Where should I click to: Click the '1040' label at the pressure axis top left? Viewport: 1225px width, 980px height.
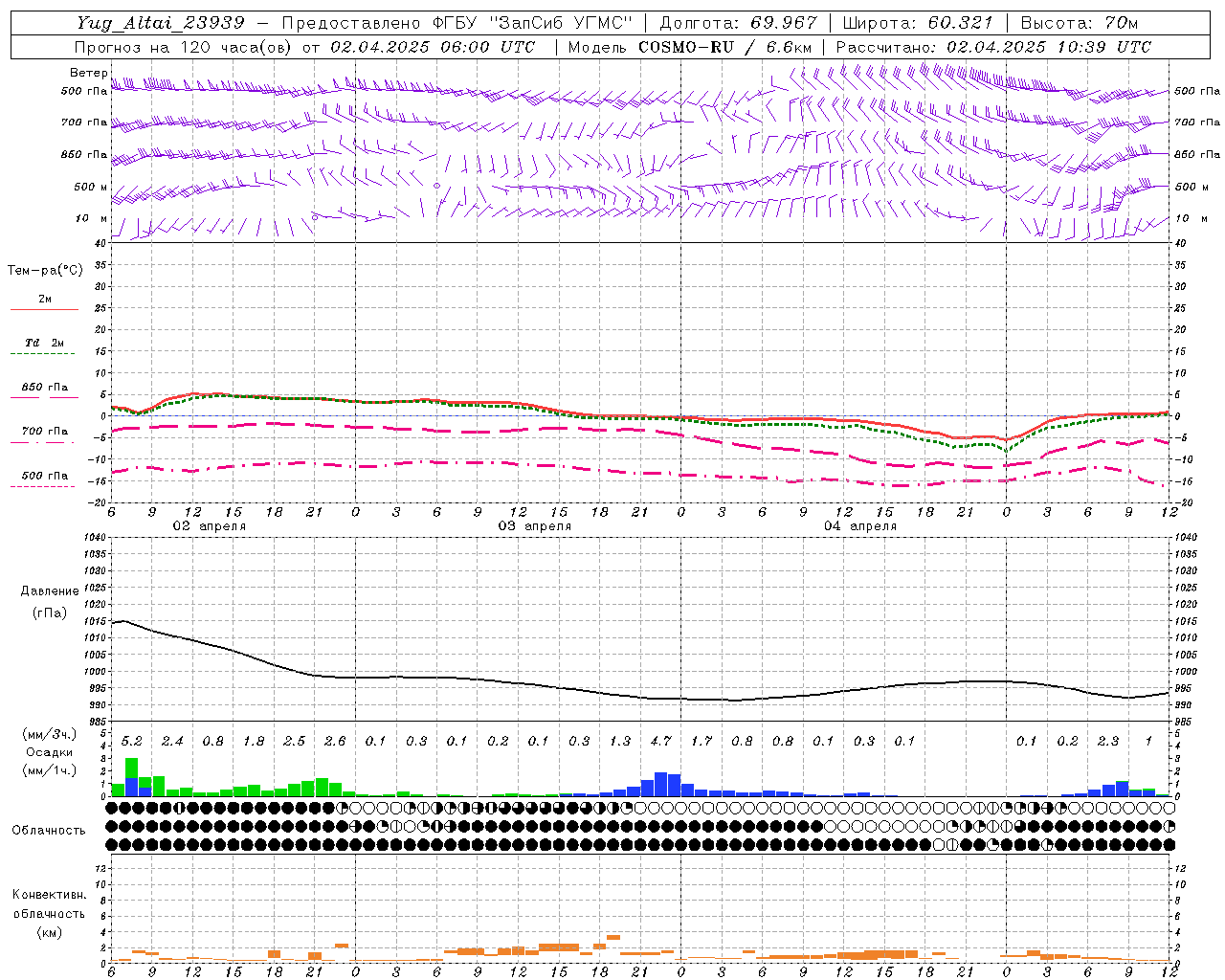tap(96, 538)
